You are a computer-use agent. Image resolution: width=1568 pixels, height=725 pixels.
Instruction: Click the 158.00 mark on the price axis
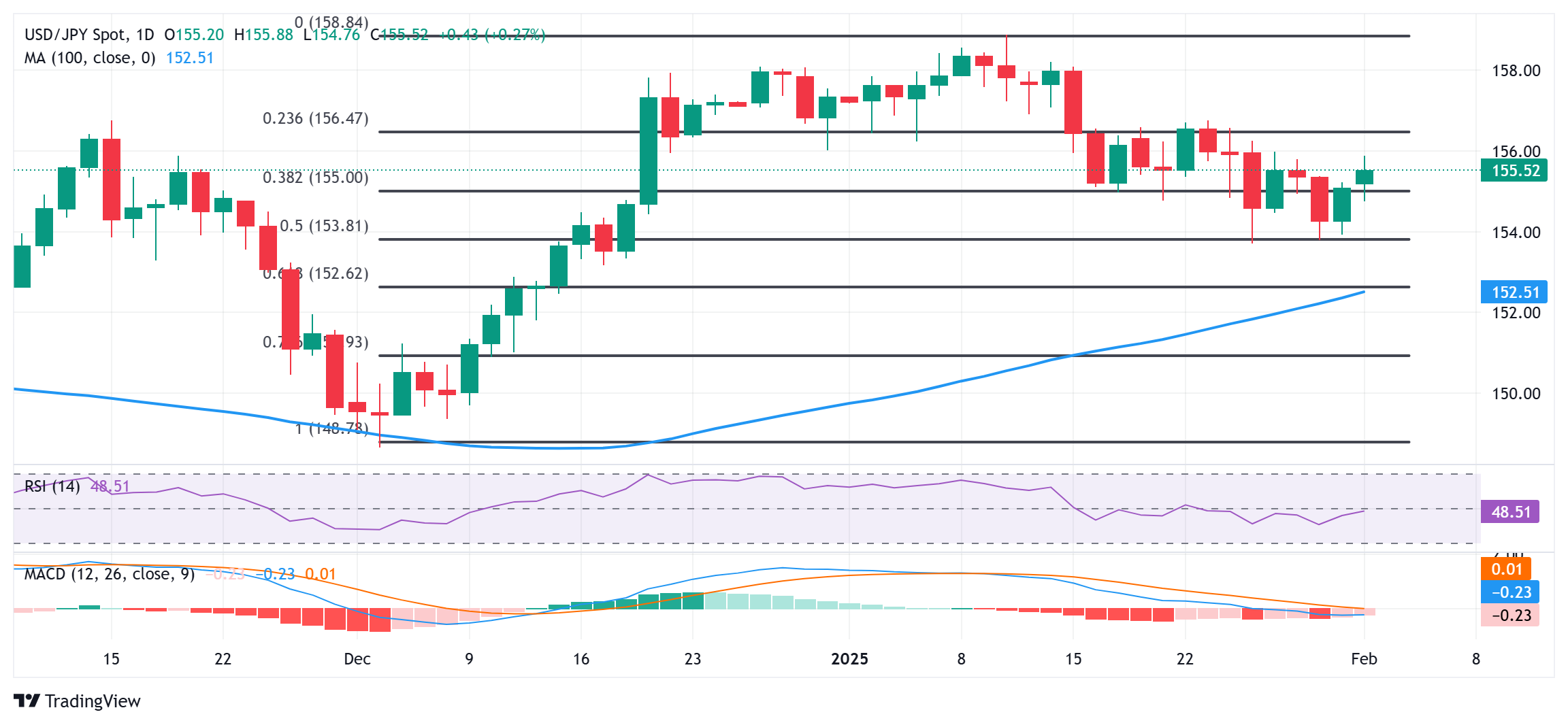coord(1516,71)
